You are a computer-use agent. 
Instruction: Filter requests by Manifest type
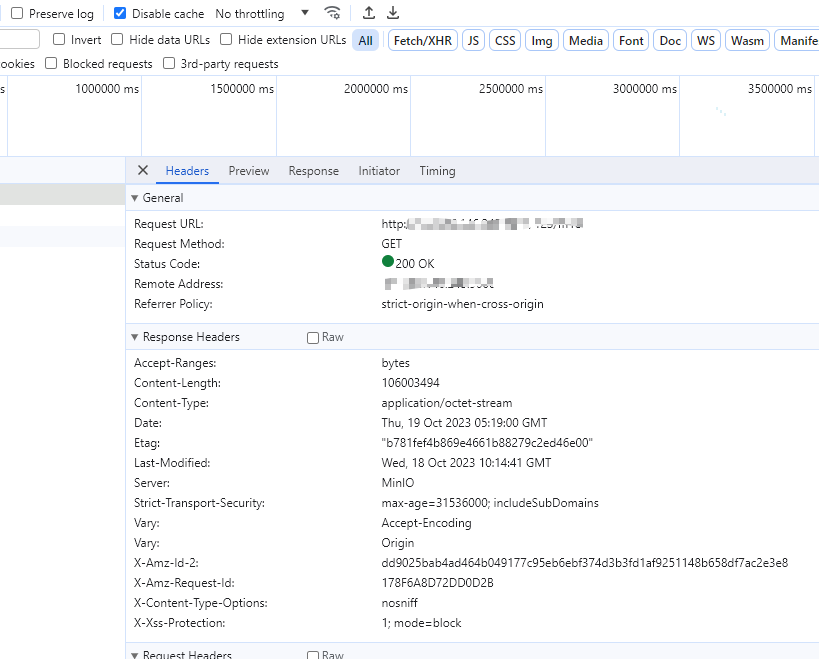(797, 40)
